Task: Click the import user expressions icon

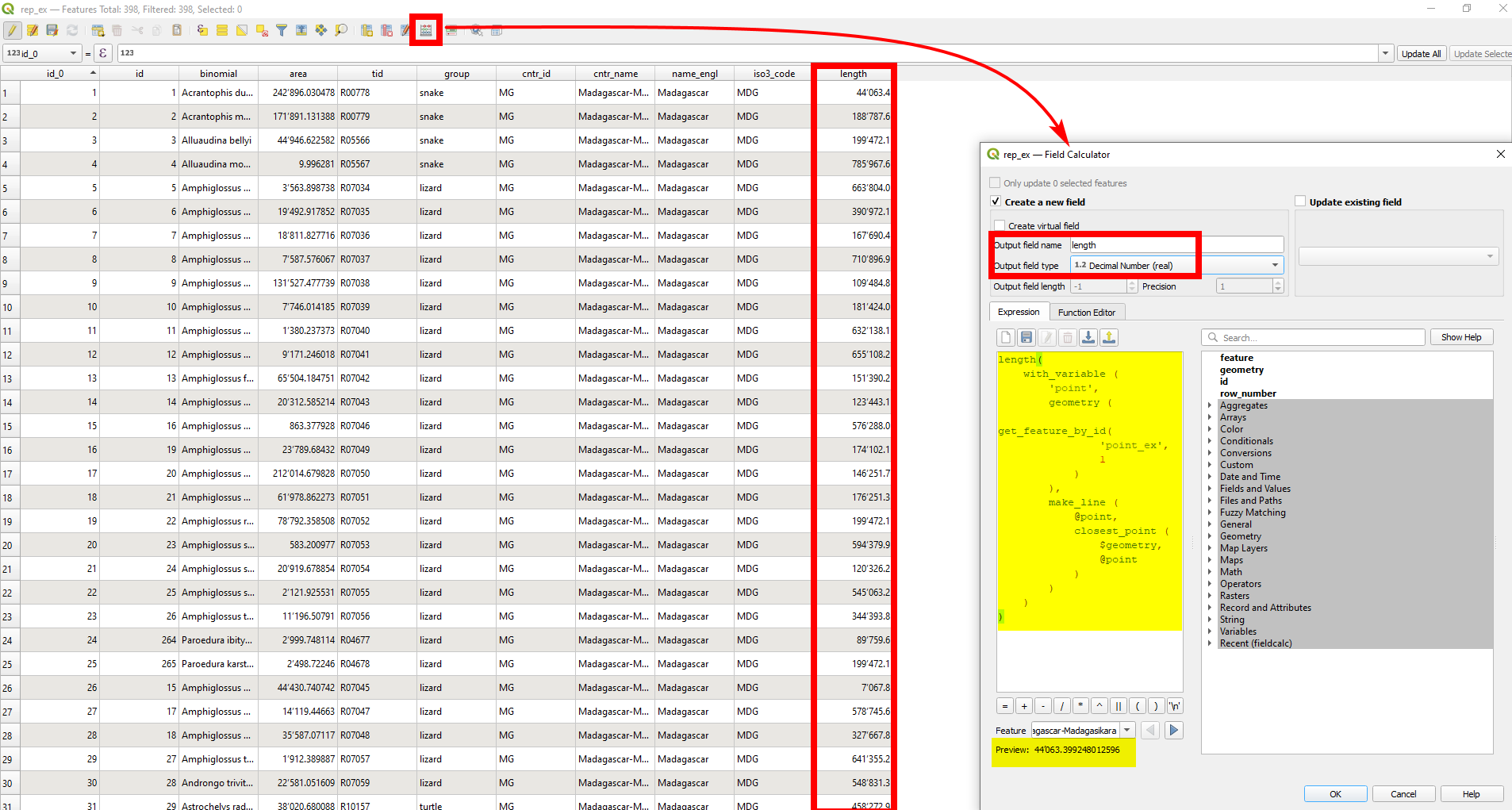Action: pyautogui.click(x=1088, y=338)
